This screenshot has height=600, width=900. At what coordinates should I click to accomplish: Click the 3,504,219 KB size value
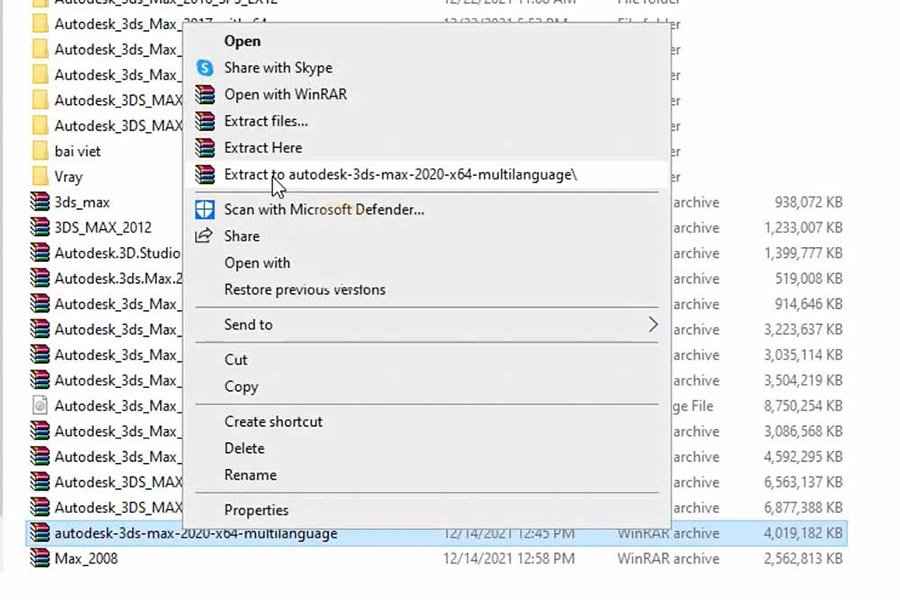point(803,380)
